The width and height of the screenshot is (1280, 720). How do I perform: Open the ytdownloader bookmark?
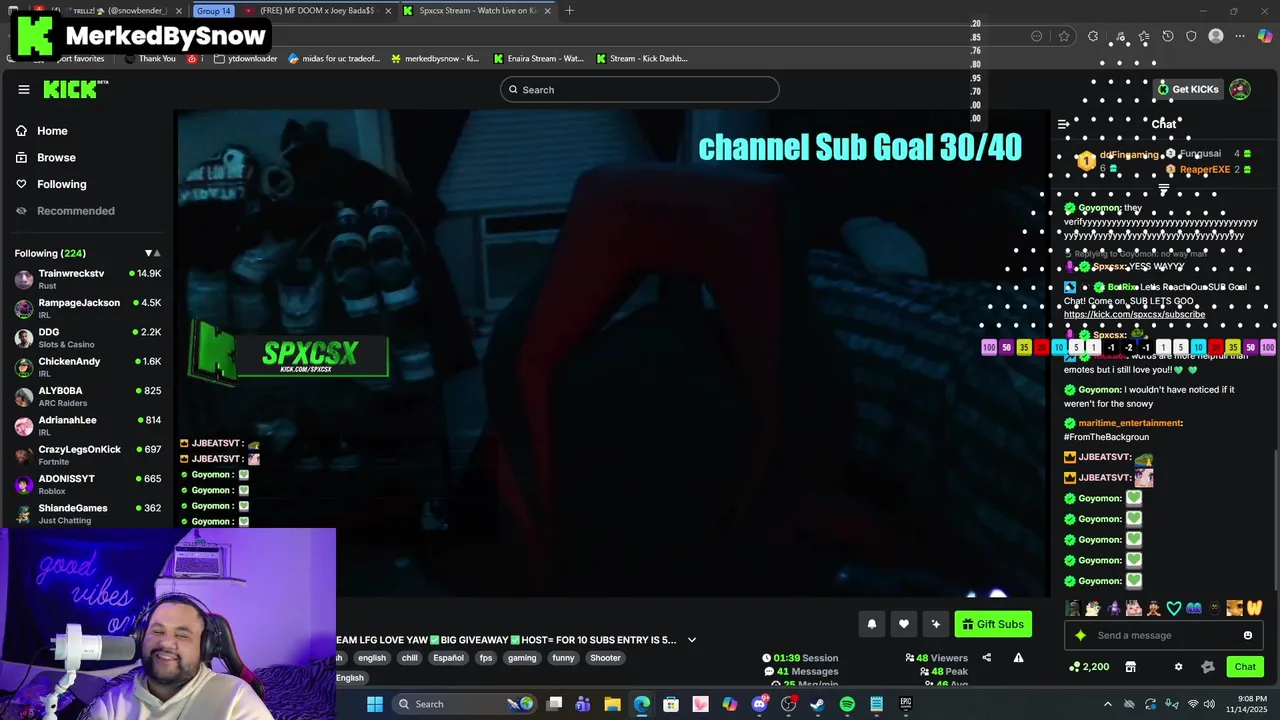click(x=246, y=59)
